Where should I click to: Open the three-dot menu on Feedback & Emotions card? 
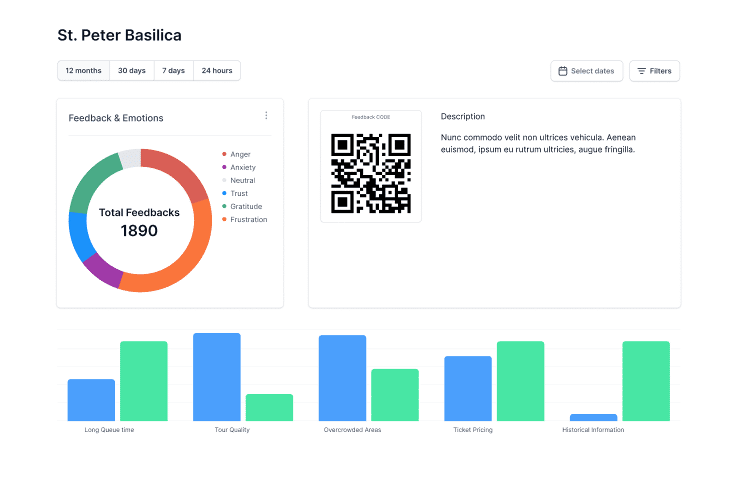pos(266,116)
